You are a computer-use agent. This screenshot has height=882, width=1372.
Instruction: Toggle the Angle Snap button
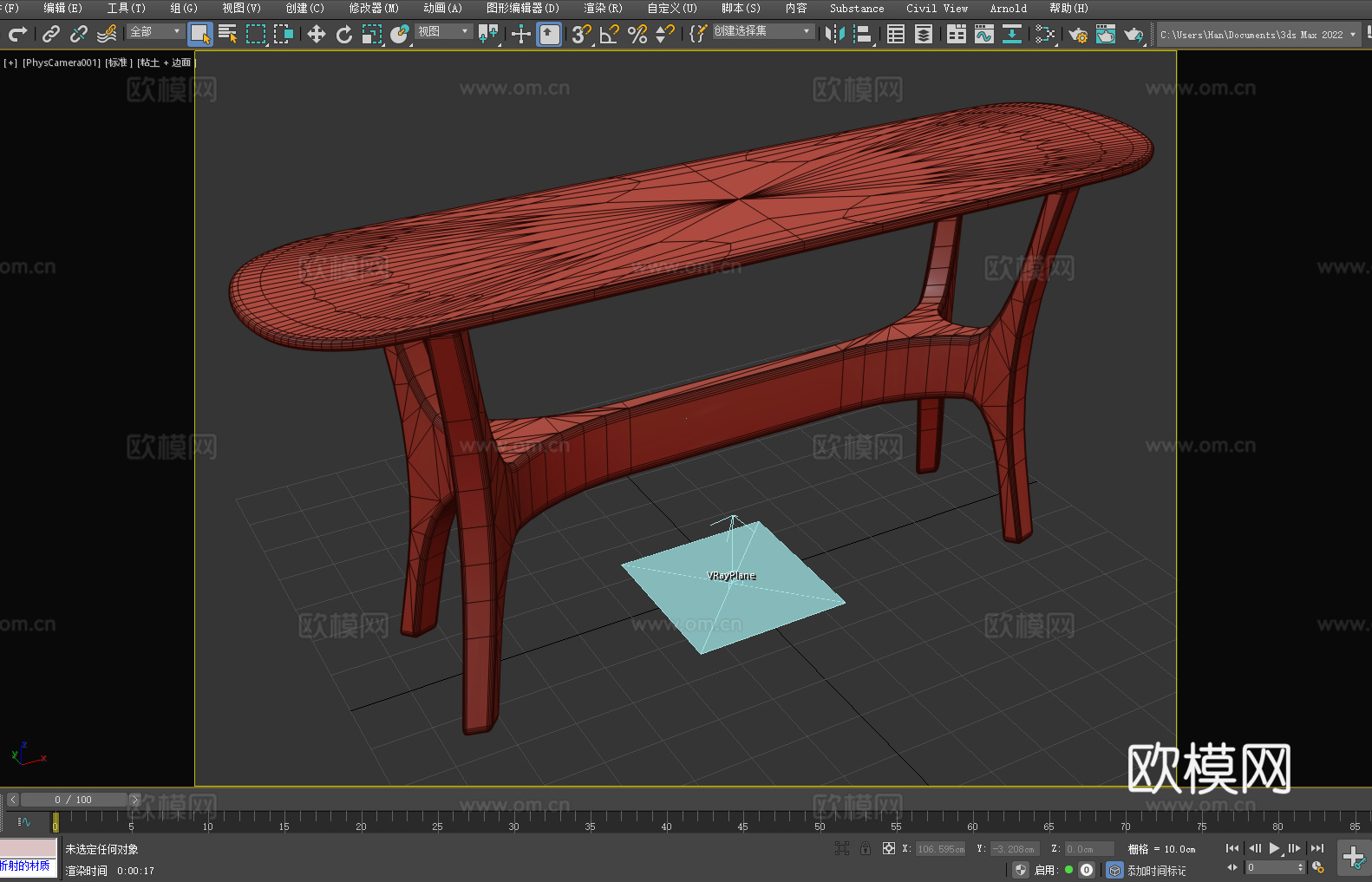pos(610,34)
